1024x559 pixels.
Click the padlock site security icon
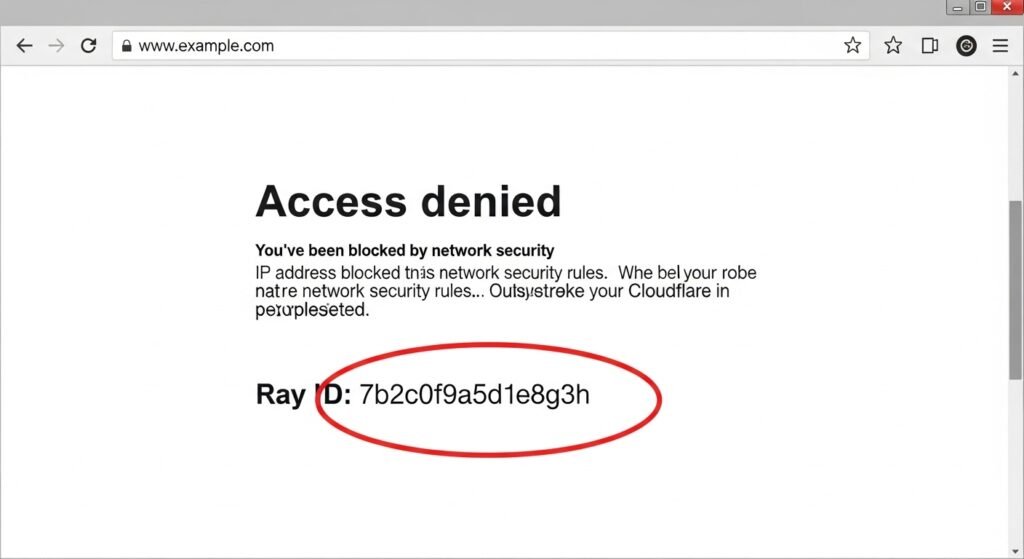pyautogui.click(x=126, y=46)
